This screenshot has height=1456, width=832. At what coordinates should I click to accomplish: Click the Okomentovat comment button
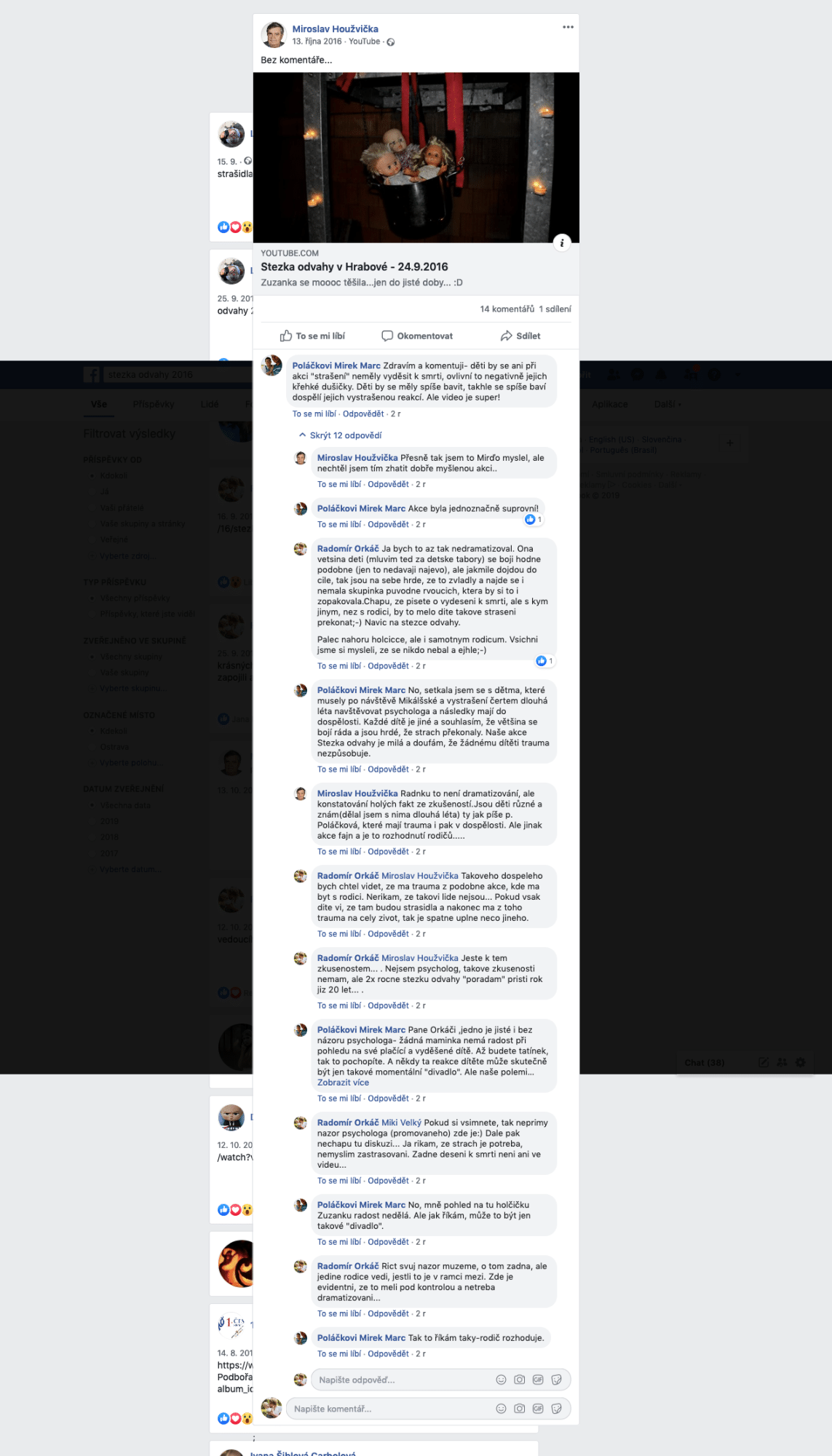417,336
